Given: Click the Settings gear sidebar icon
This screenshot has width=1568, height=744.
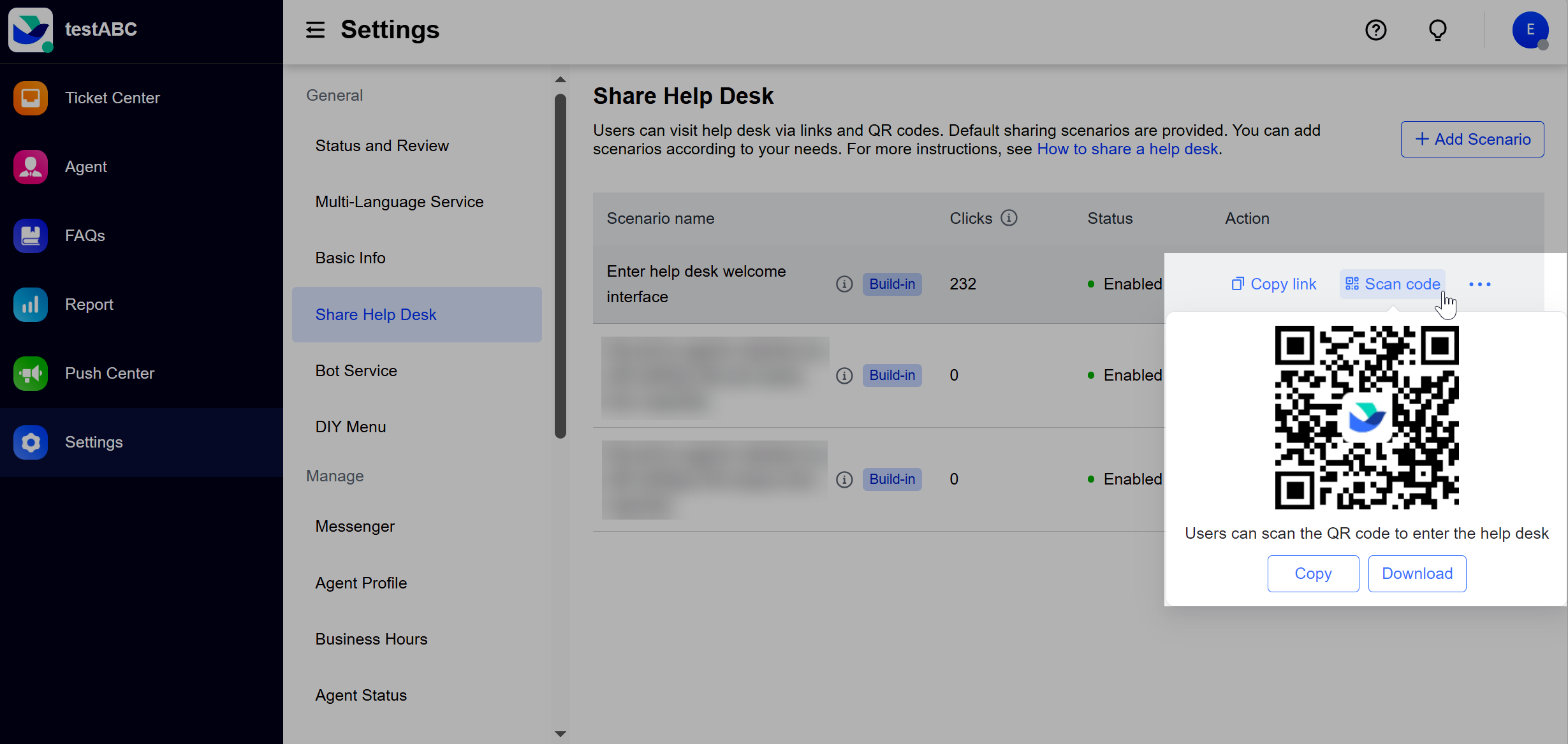Looking at the screenshot, I should pyautogui.click(x=31, y=442).
